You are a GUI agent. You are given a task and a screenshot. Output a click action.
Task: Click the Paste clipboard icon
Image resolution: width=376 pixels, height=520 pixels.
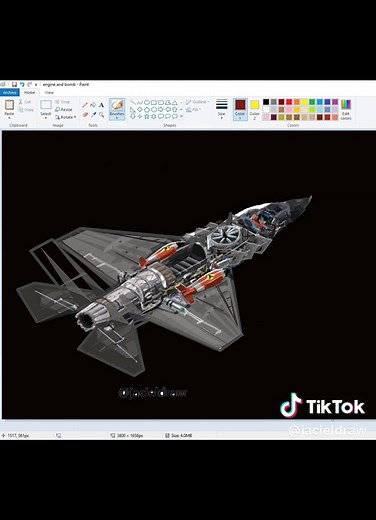pyautogui.click(x=9, y=105)
